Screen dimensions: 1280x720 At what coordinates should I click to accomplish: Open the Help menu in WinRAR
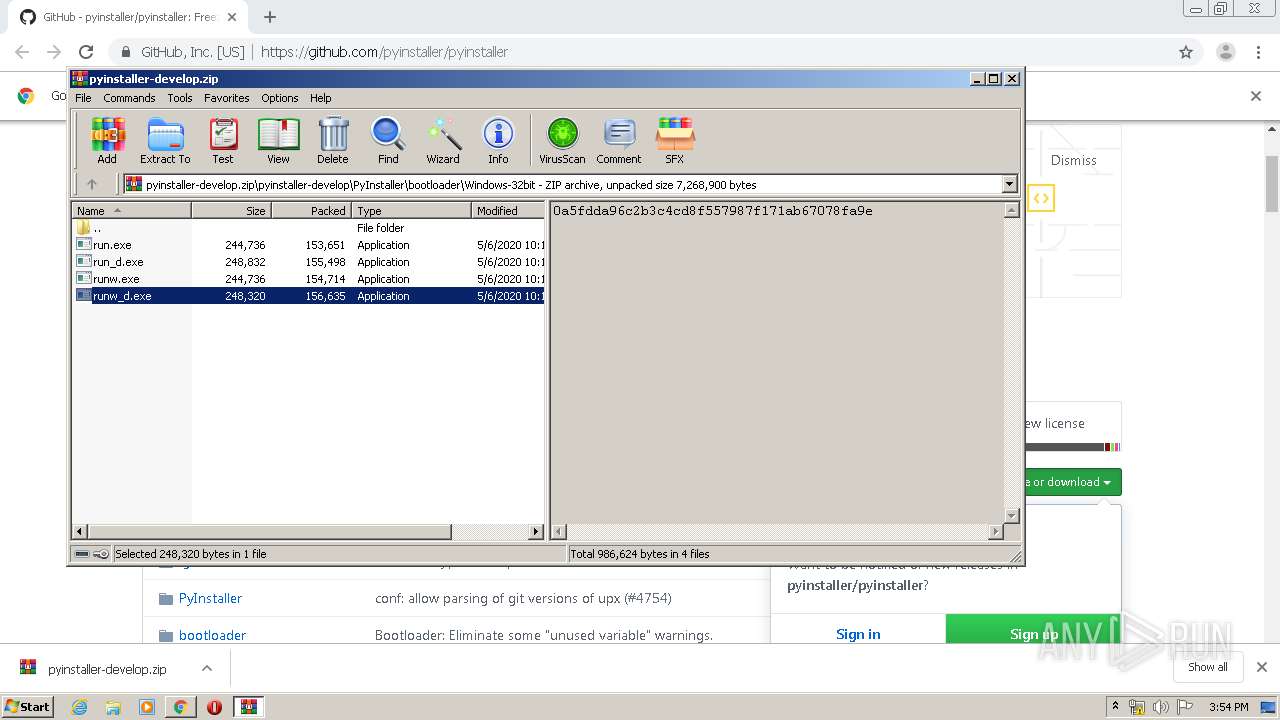320,98
